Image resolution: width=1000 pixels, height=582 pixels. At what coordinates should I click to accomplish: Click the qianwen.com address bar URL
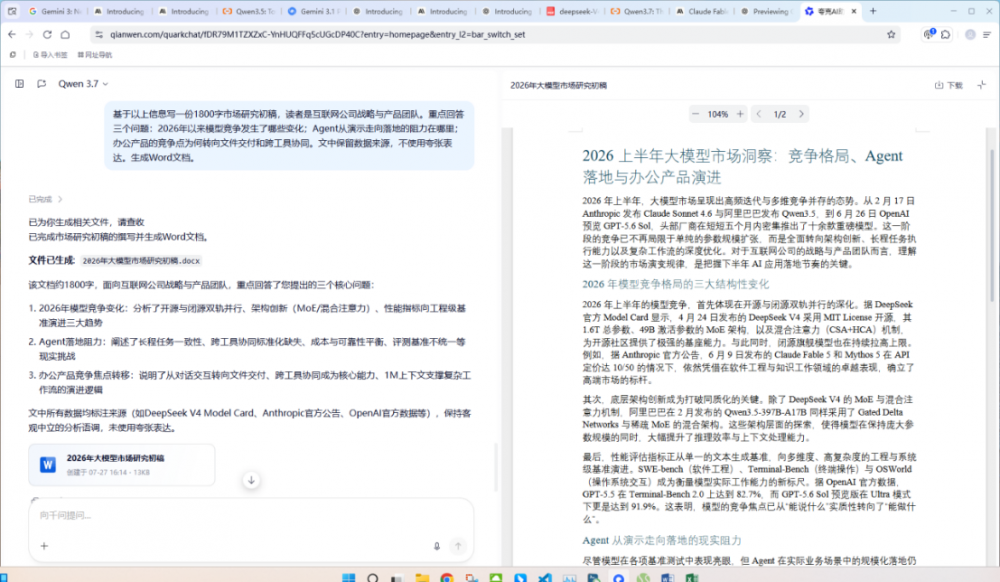[318, 34]
